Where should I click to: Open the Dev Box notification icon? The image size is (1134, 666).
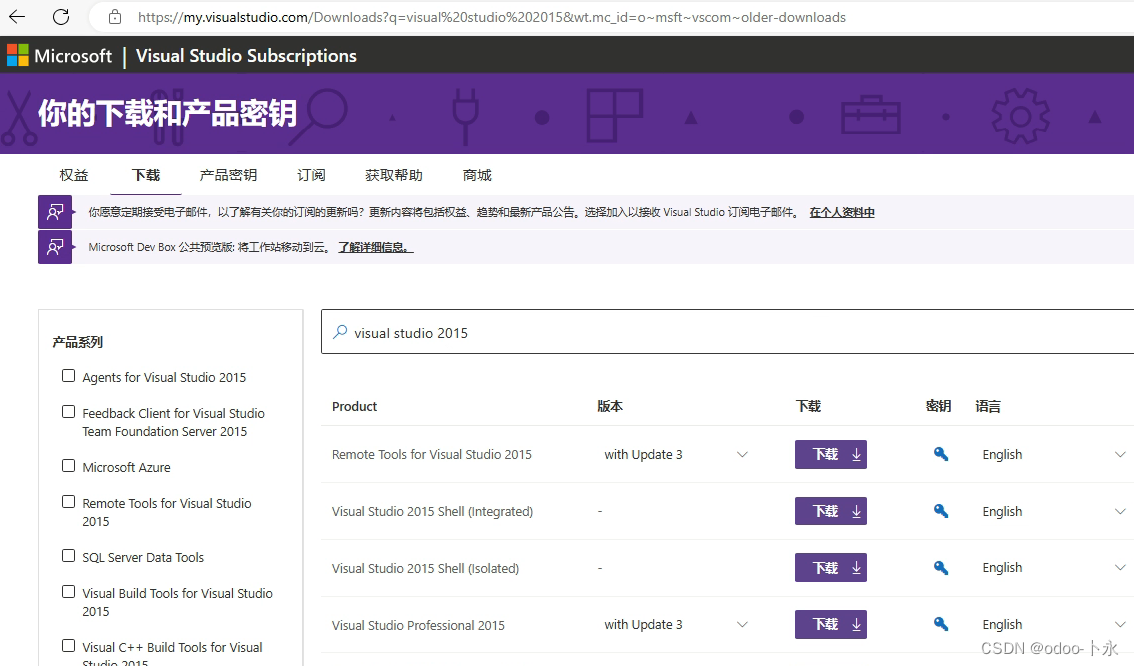point(55,247)
